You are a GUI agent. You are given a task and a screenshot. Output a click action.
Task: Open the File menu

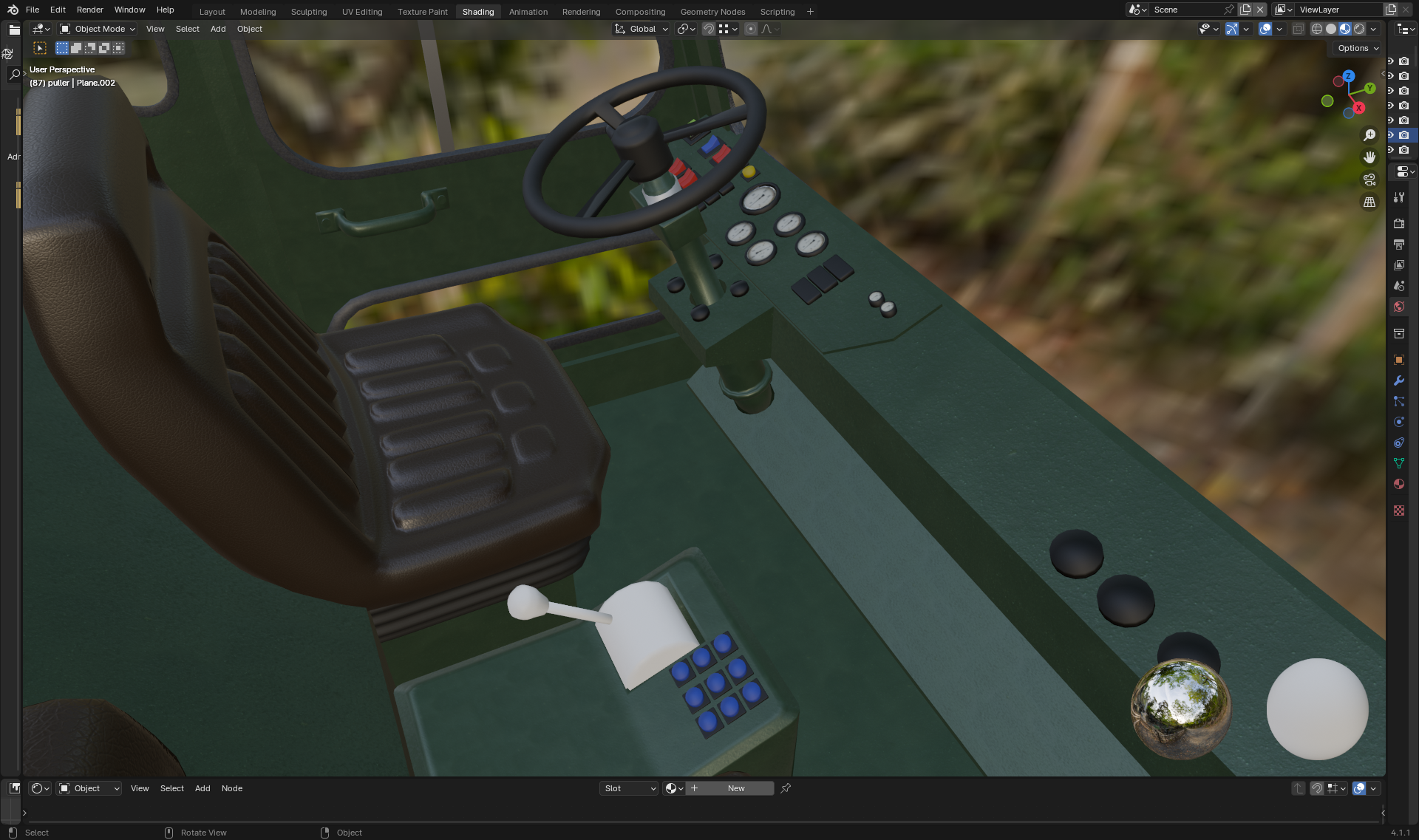33,10
